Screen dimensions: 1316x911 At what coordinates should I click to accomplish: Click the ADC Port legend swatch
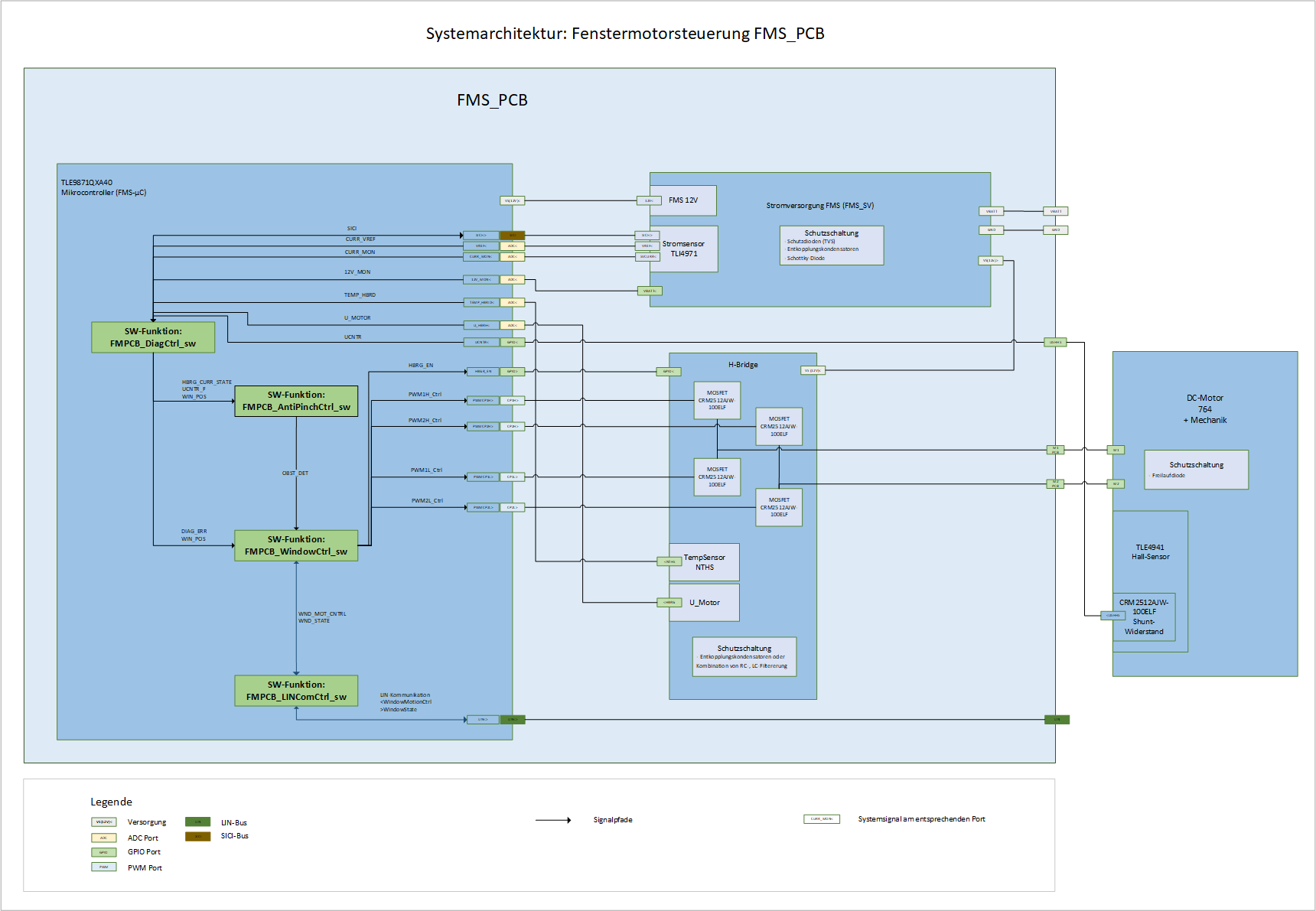pyautogui.click(x=103, y=838)
